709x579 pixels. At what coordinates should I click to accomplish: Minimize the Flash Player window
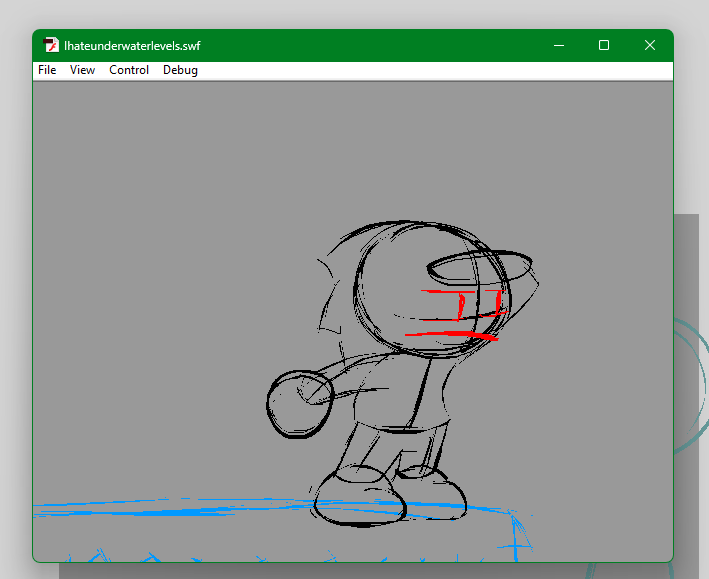559,45
